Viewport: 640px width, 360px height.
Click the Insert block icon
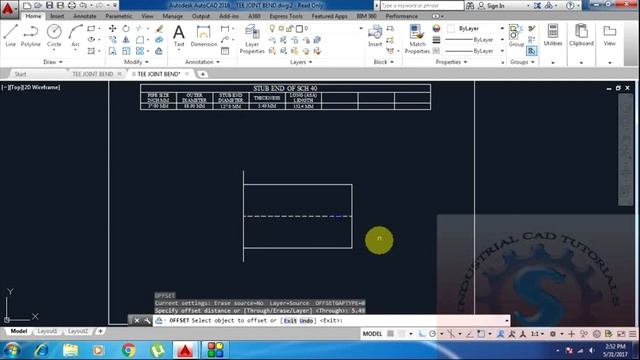click(375, 36)
